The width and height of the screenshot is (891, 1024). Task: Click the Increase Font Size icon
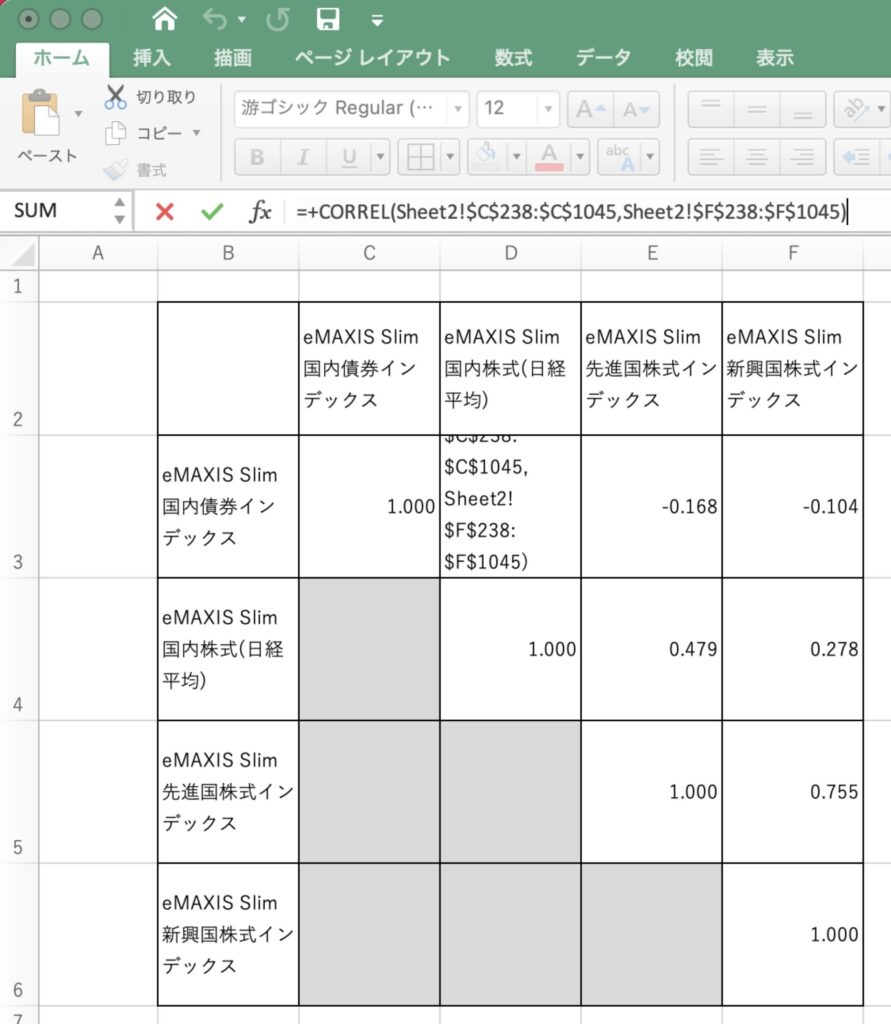591,109
